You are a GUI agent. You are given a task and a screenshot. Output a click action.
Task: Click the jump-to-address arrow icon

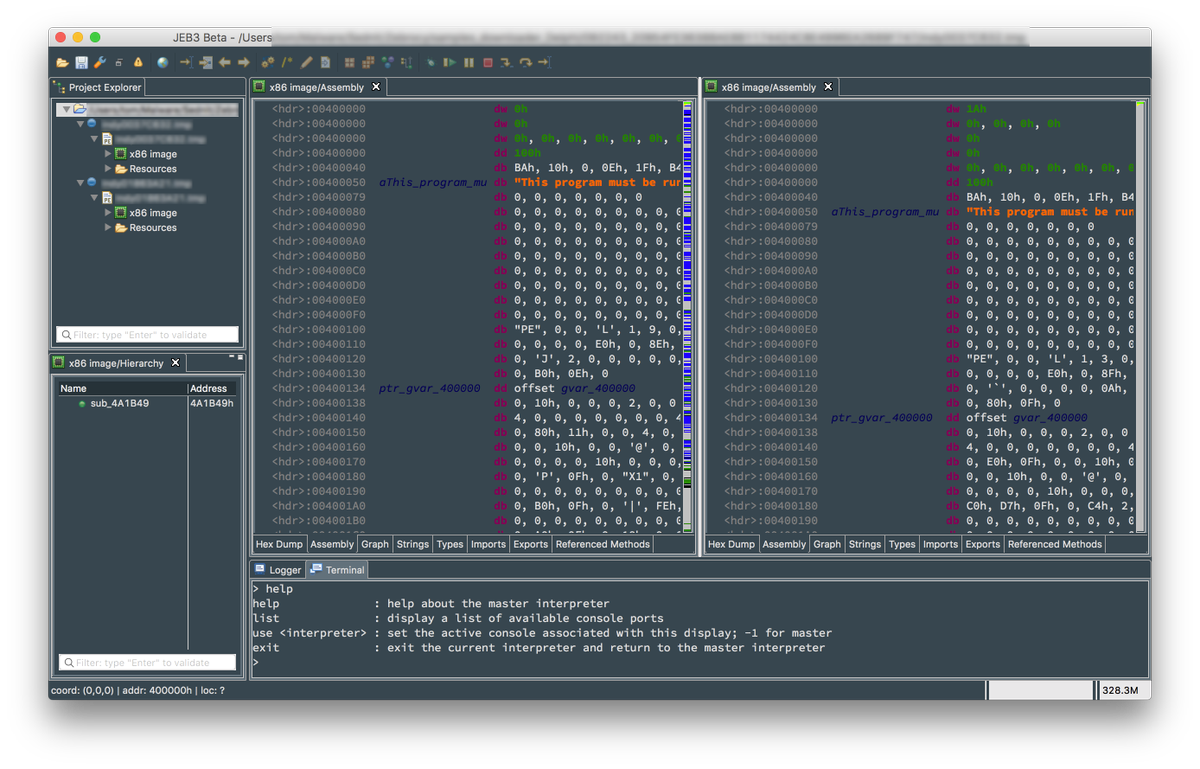(x=186, y=62)
